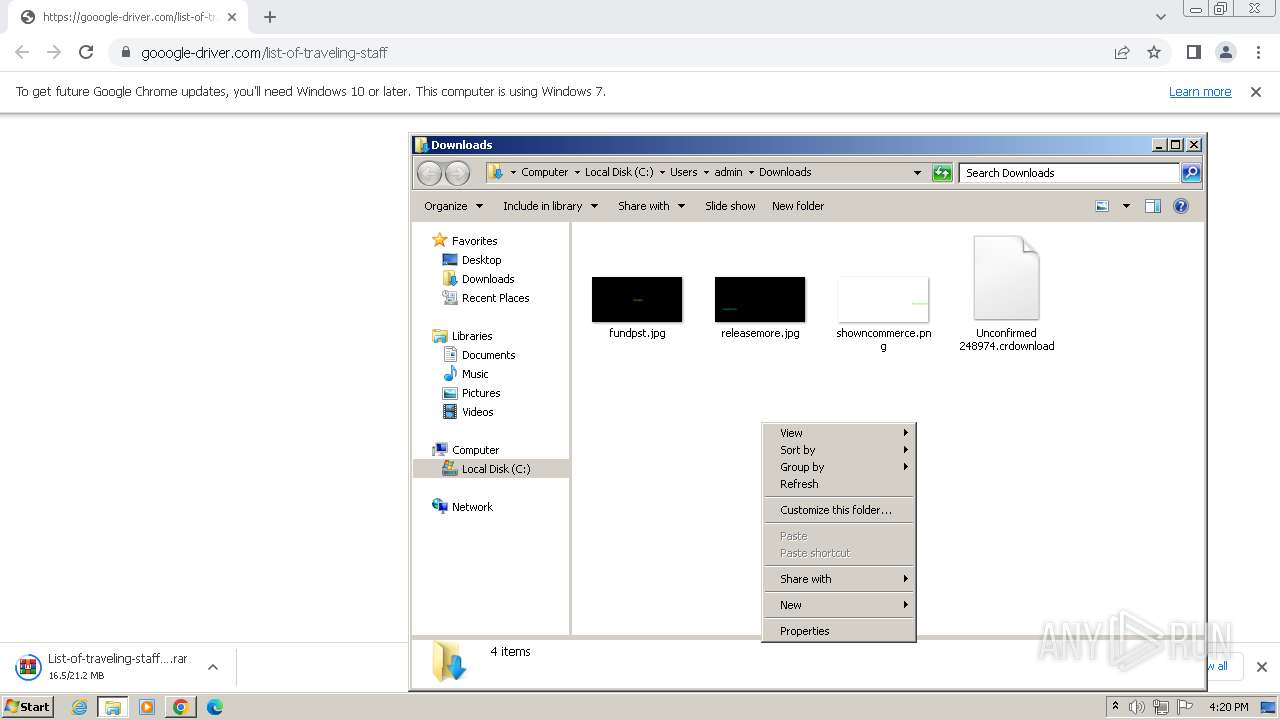Refresh the Downloads folder view

pyautogui.click(x=942, y=173)
